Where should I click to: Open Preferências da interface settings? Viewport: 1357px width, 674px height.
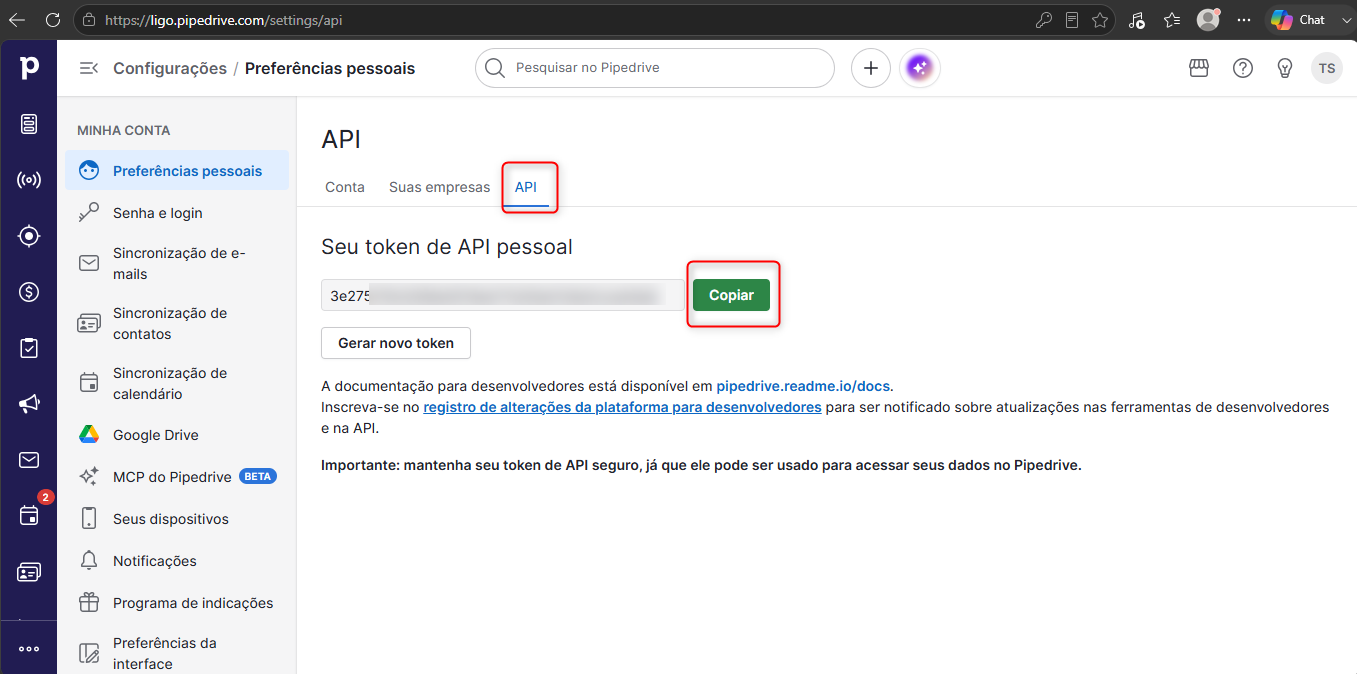[x=177, y=653]
